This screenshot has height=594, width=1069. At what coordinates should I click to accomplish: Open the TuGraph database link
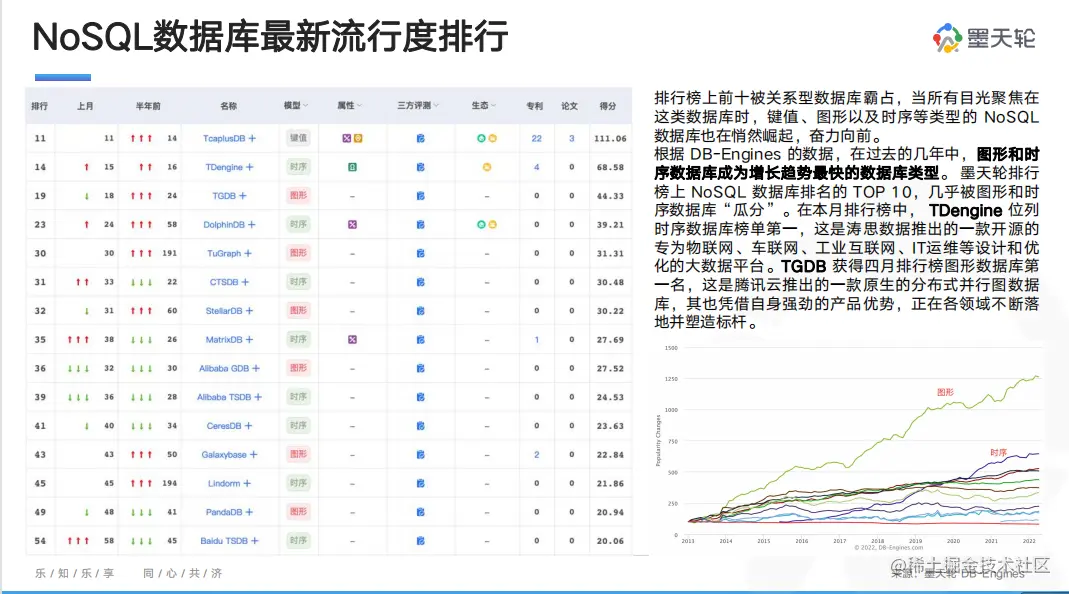pos(224,253)
